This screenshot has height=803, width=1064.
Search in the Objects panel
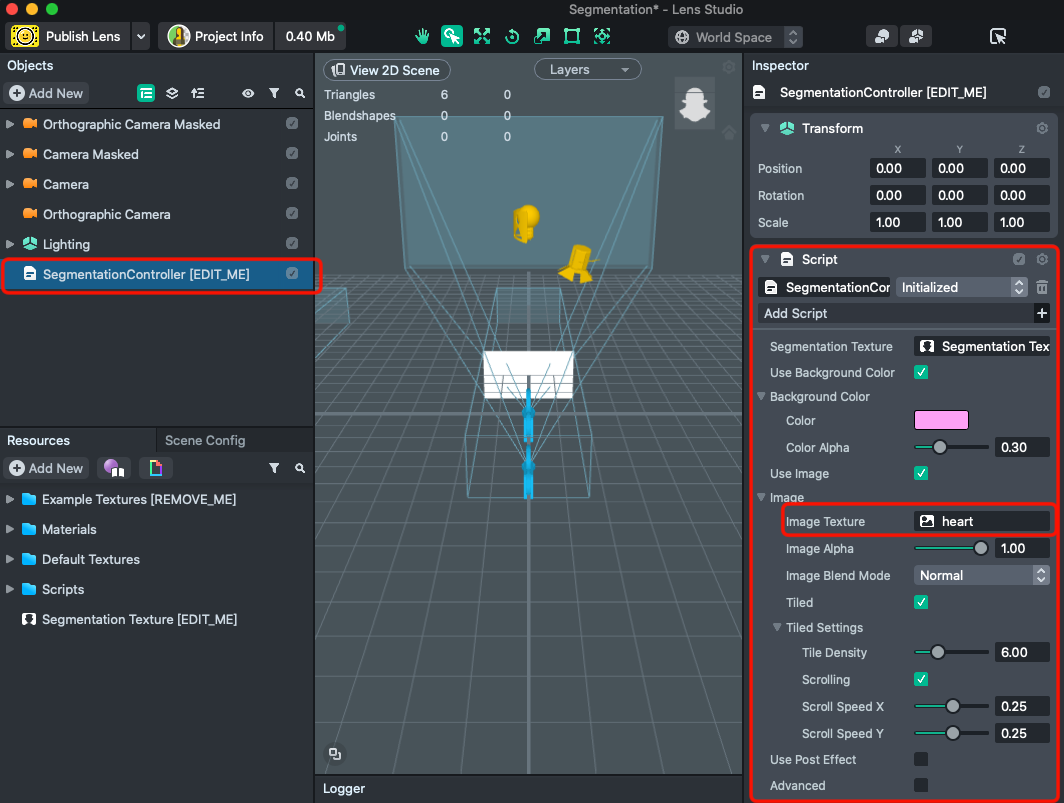(300, 93)
